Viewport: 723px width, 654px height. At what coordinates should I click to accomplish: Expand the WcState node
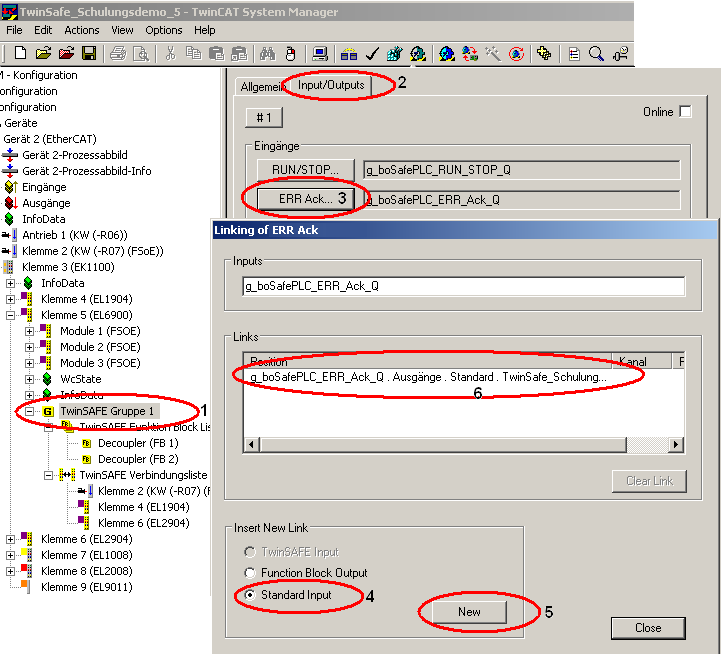point(29,379)
